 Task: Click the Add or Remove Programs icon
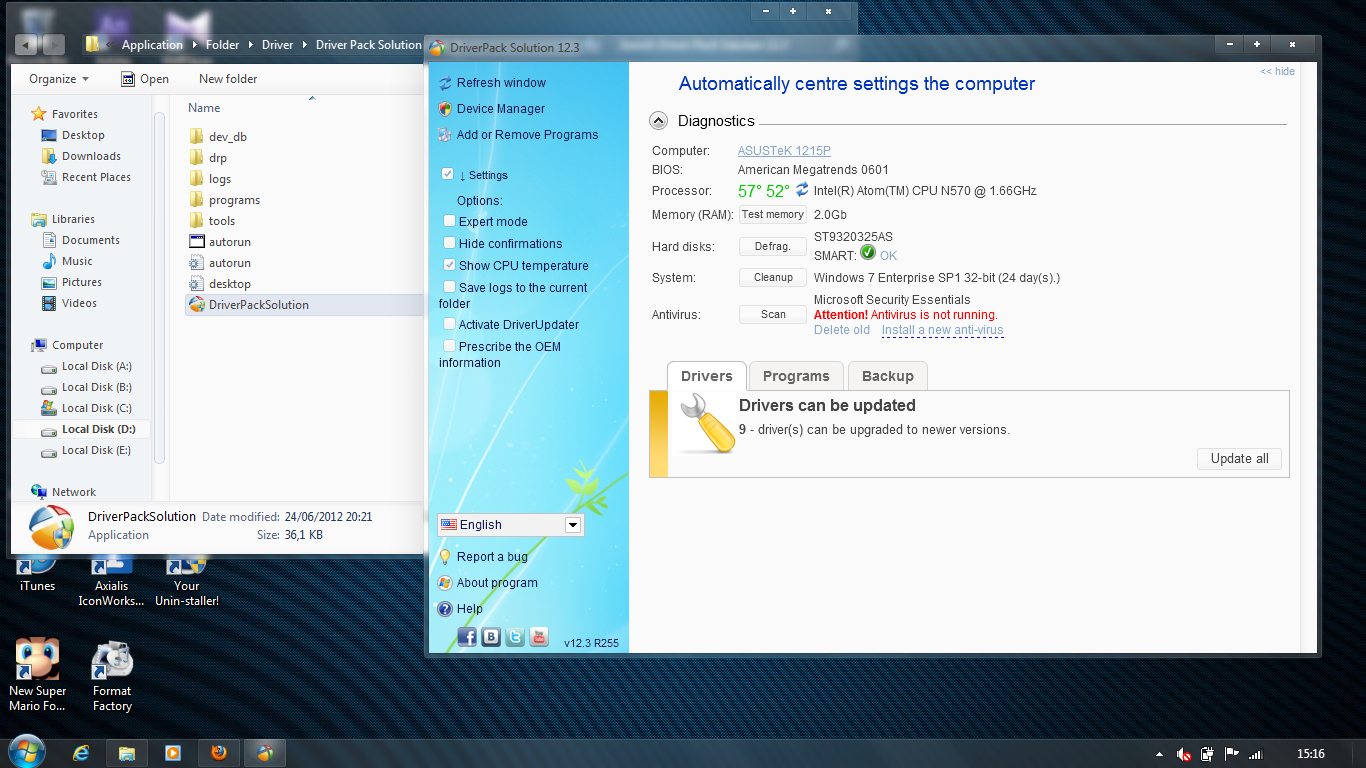click(445, 135)
